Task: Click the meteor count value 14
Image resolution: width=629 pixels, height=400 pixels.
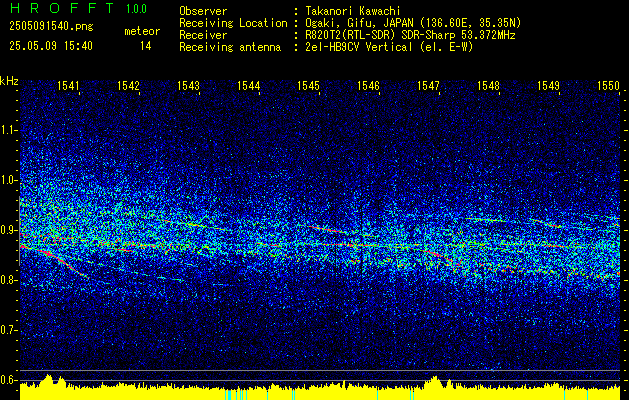Action: point(146,46)
